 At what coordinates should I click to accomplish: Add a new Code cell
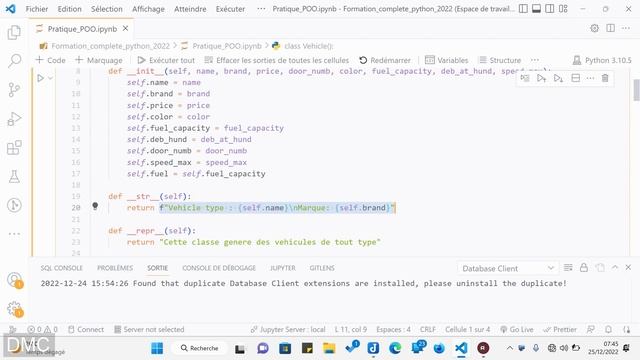51,60
